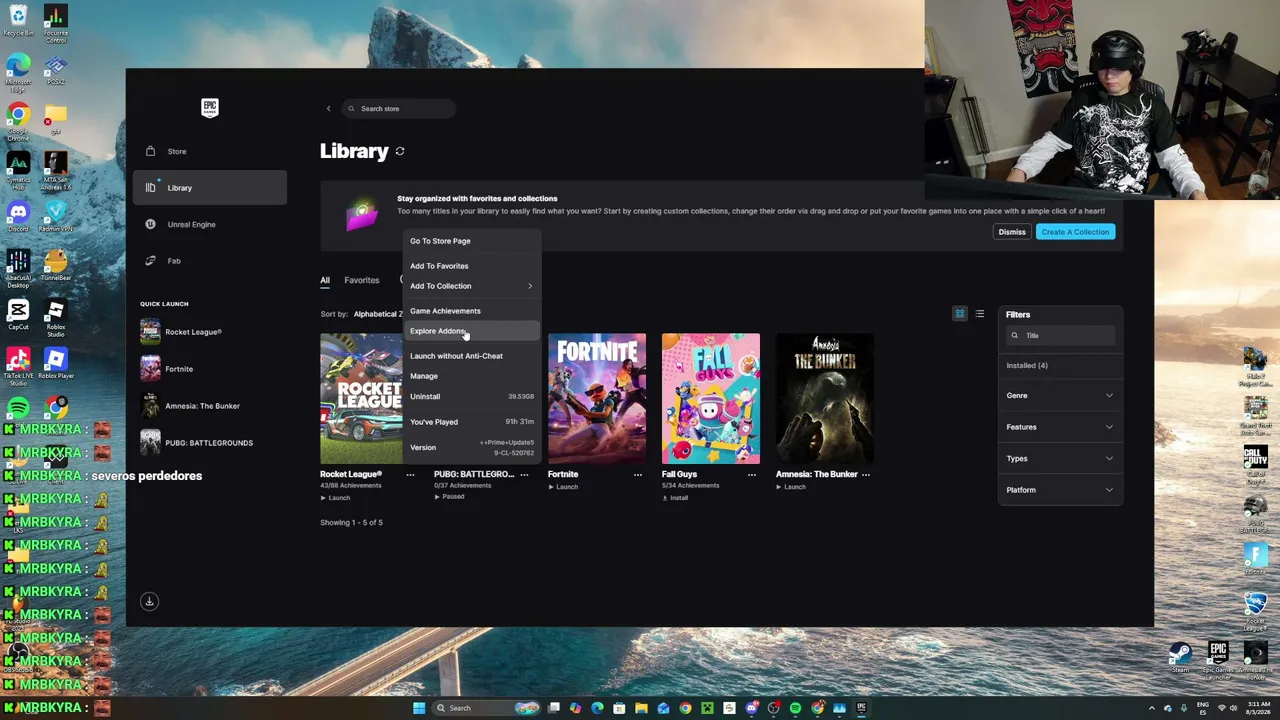
Task: Choose Go To Store Page from context menu
Action: tap(471, 241)
